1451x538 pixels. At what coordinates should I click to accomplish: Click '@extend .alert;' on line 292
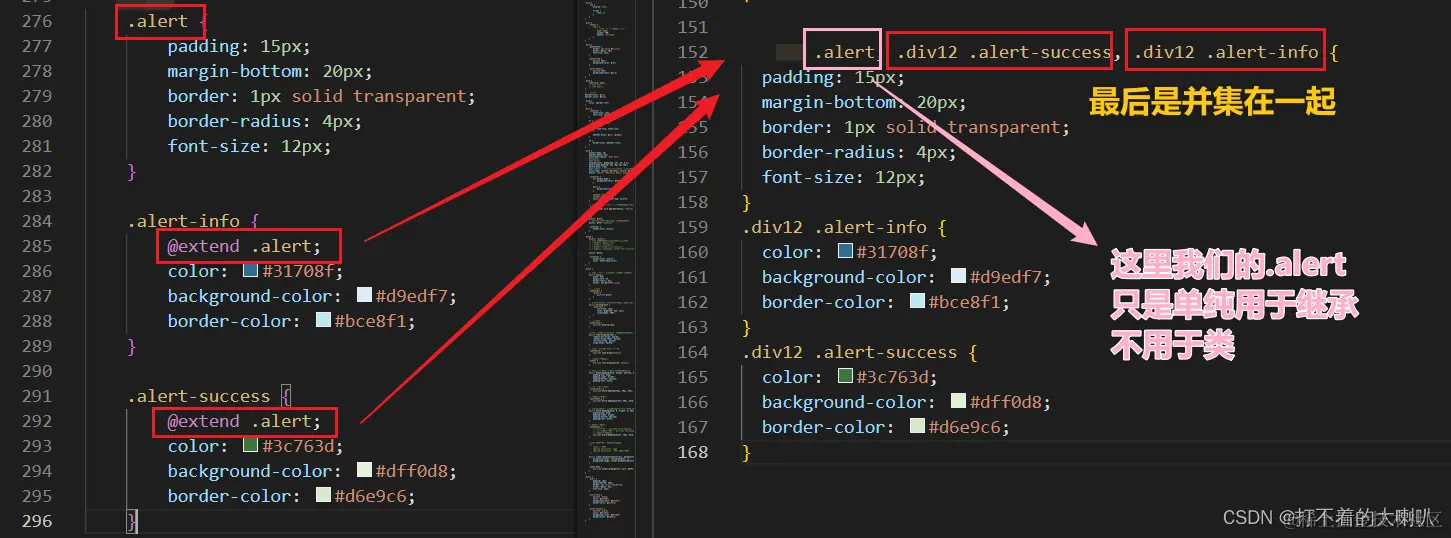[x=245, y=421]
